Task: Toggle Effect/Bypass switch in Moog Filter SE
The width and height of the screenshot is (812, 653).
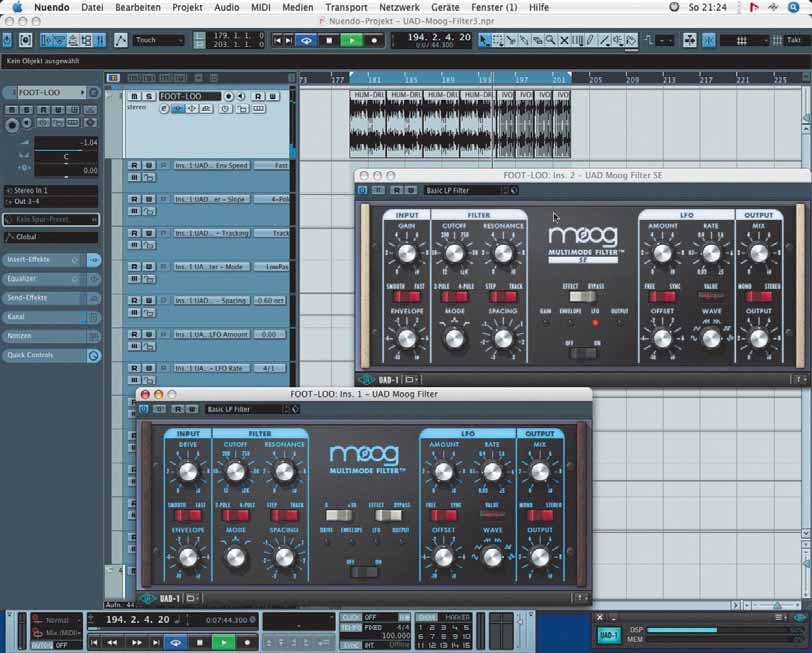Action: pyautogui.click(x=583, y=297)
